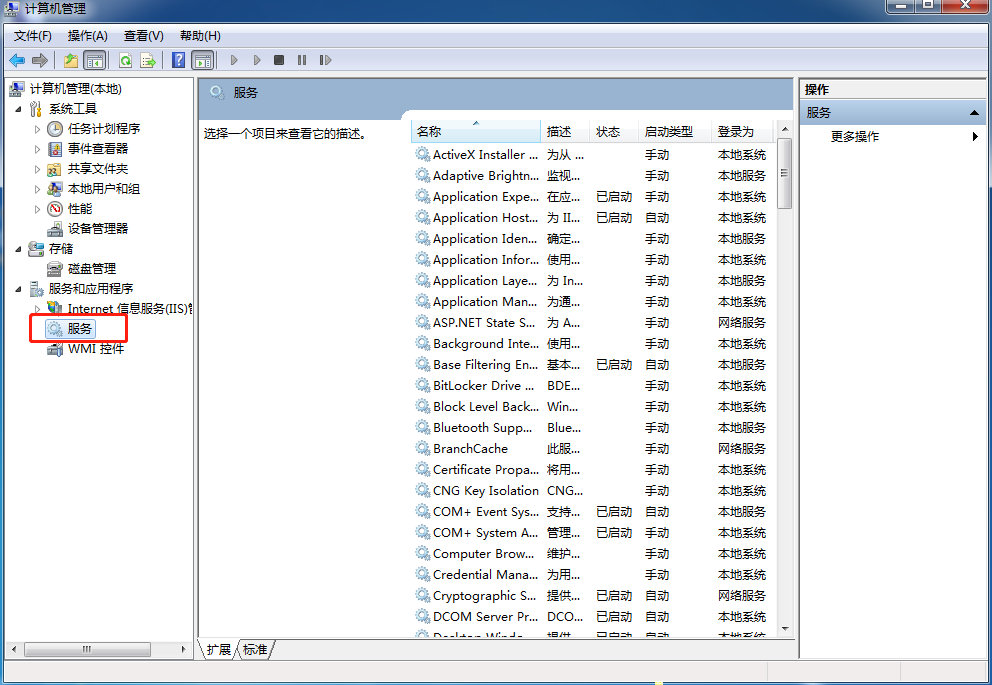Expand the 更多操作 submenu arrow
This screenshot has width=992, height=685.
coord(975,137)
